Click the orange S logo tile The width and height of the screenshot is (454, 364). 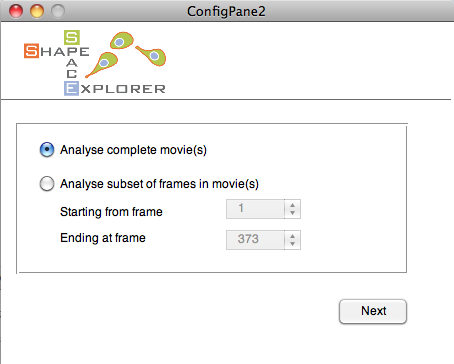click(31, 51)
